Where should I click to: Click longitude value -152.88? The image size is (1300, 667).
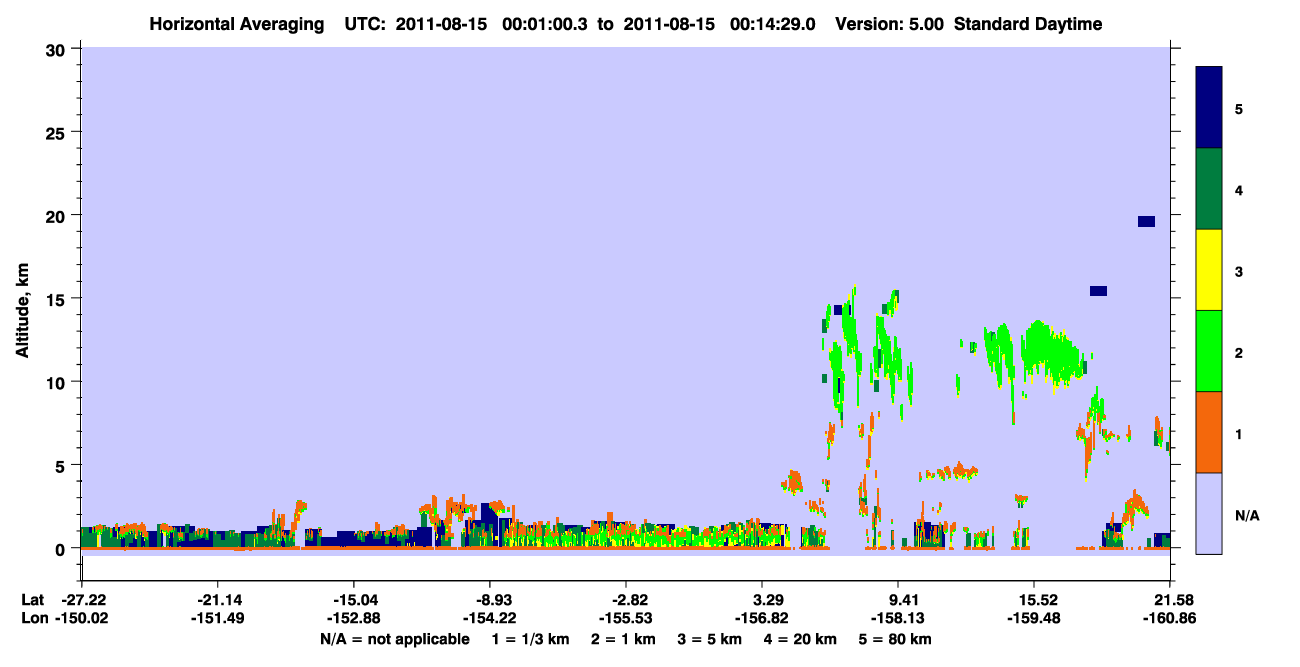[x=354, y=618]
